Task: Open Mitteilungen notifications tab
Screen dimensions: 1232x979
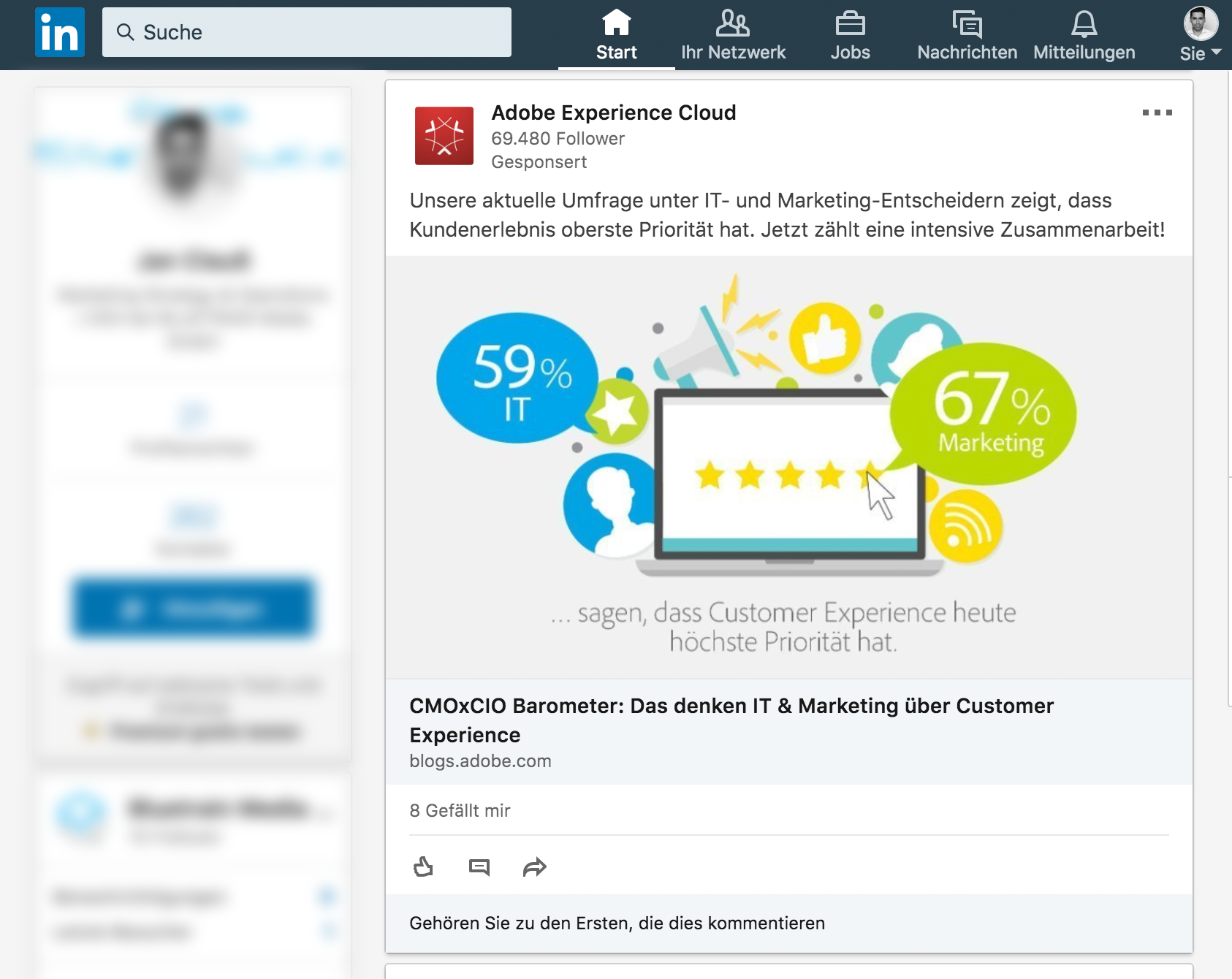Action: click(1084, 35)
